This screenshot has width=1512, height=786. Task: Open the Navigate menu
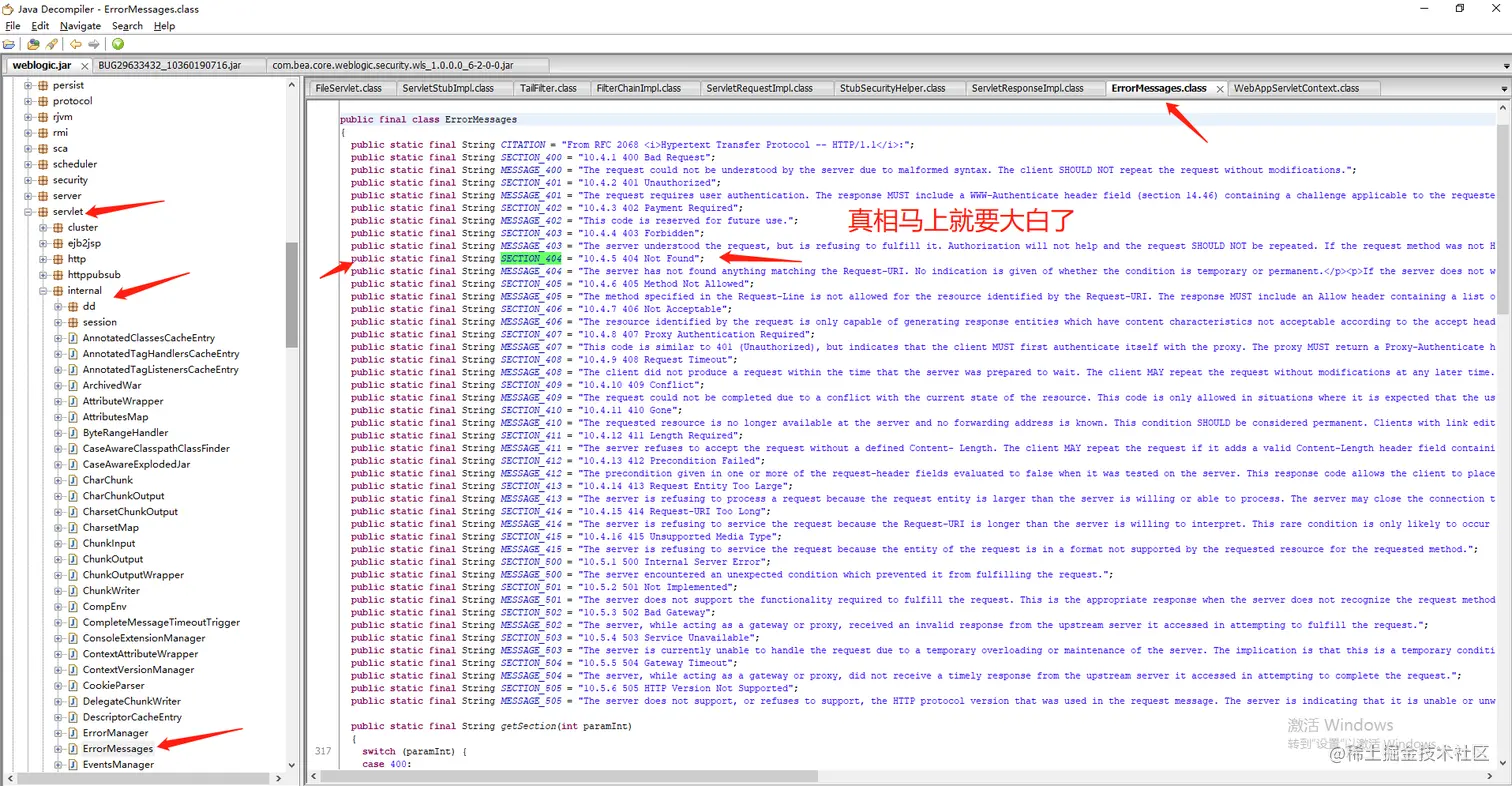[80, 25]
